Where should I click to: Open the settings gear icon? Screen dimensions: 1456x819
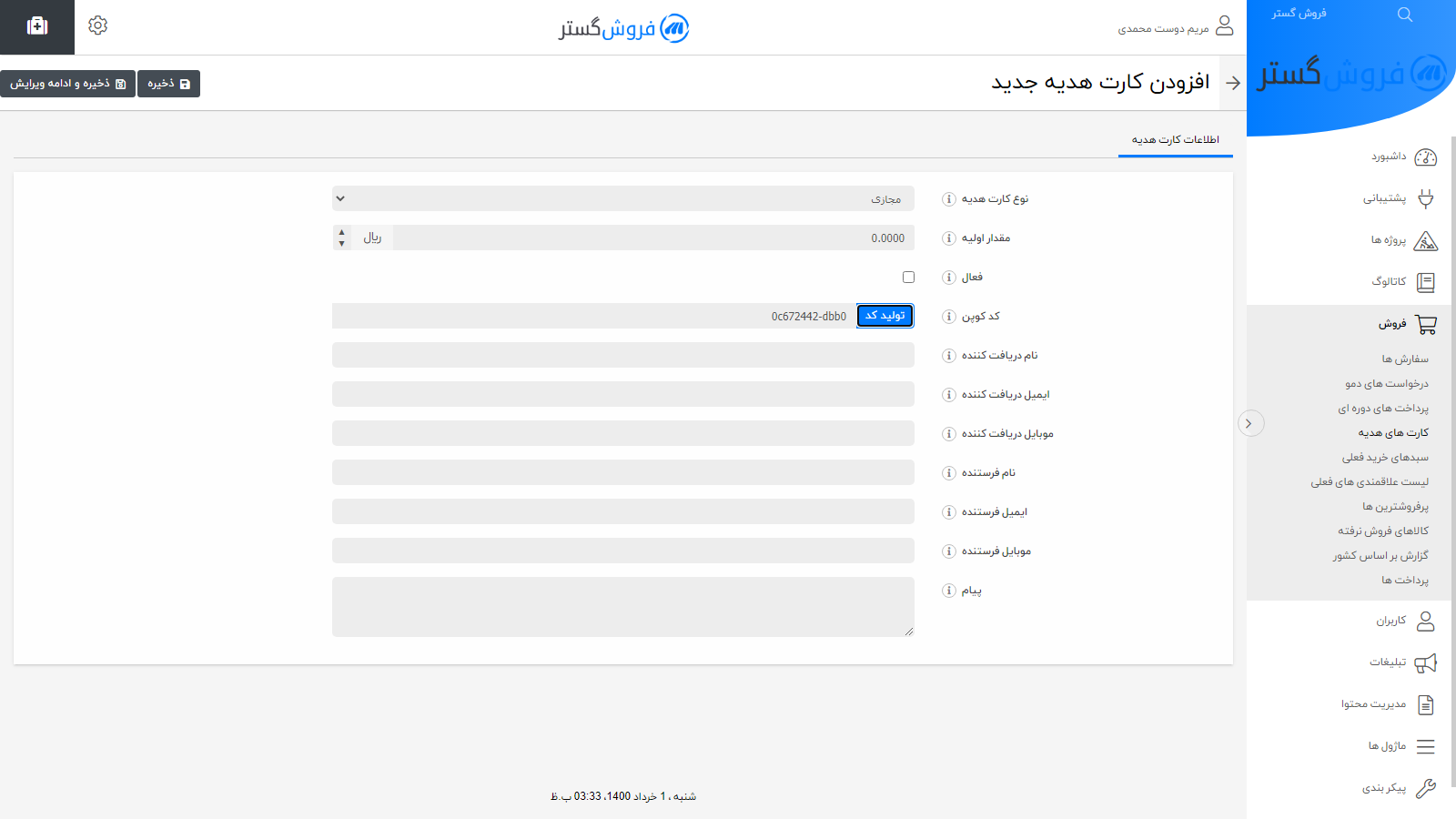(98, 25)
